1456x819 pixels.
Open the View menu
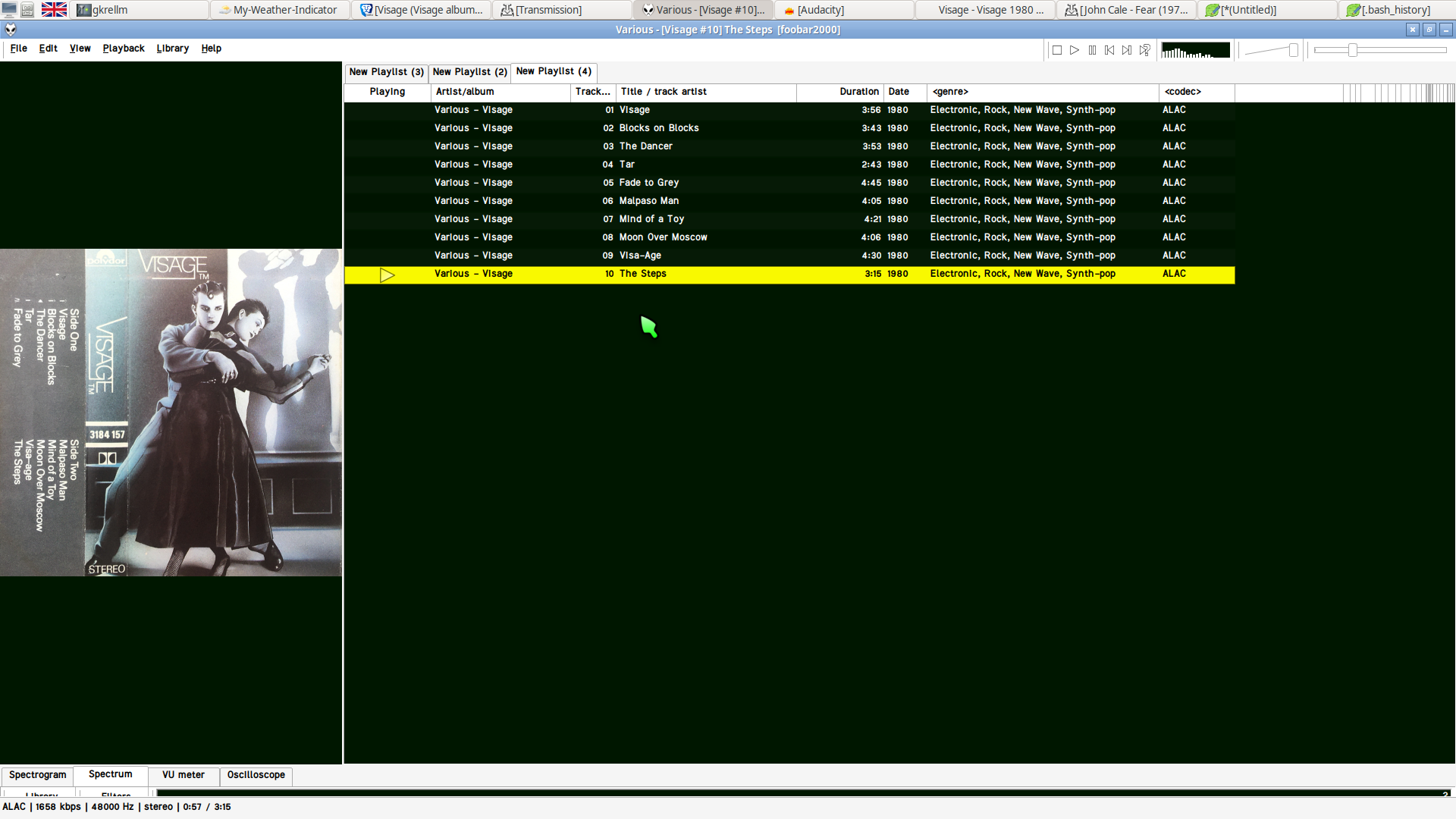click(80, 49)
